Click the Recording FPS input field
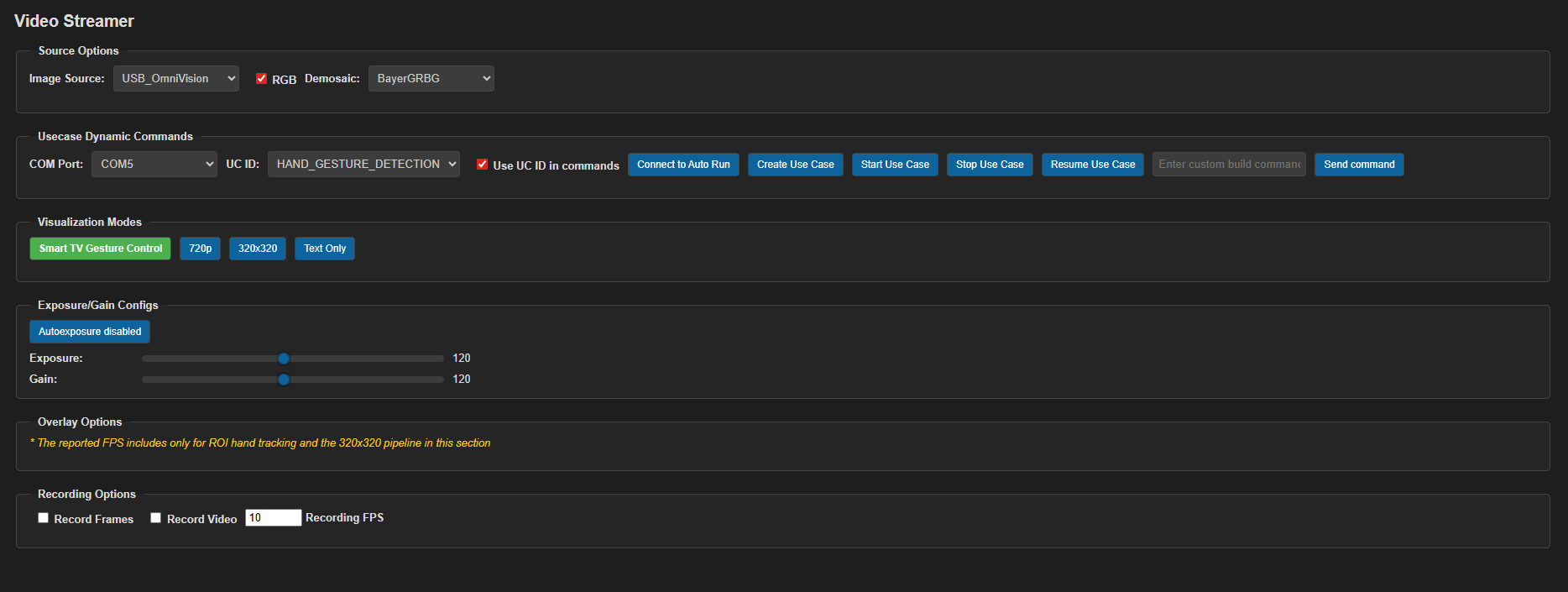 coord(274,518)
